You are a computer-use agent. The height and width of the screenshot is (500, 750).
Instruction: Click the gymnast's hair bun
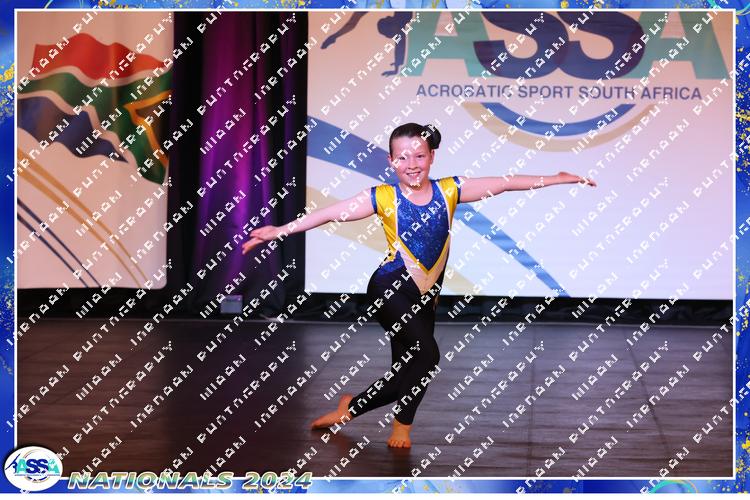pyautogui.click(x=432, y=133)
